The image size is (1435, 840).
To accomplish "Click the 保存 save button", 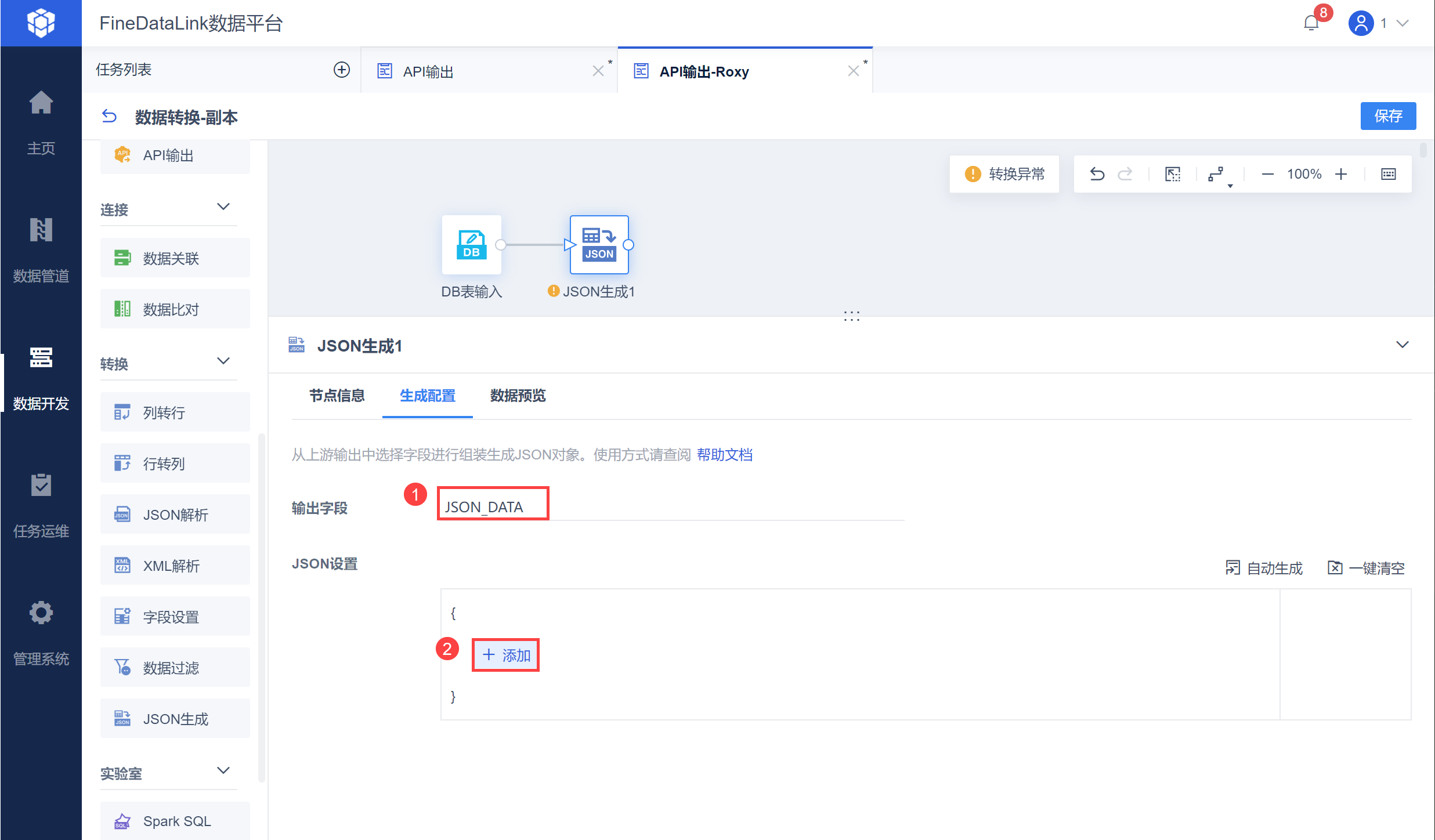I will click(x=1388, y=116).
